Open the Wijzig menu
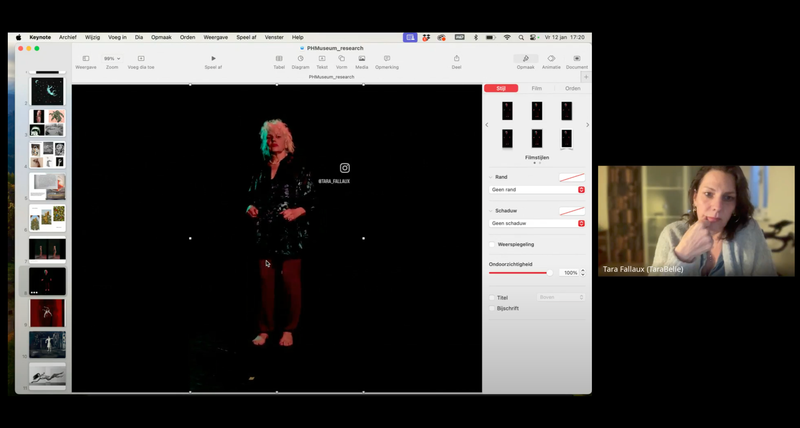Screen dimensions: 800x428 [x=92, y=37]
